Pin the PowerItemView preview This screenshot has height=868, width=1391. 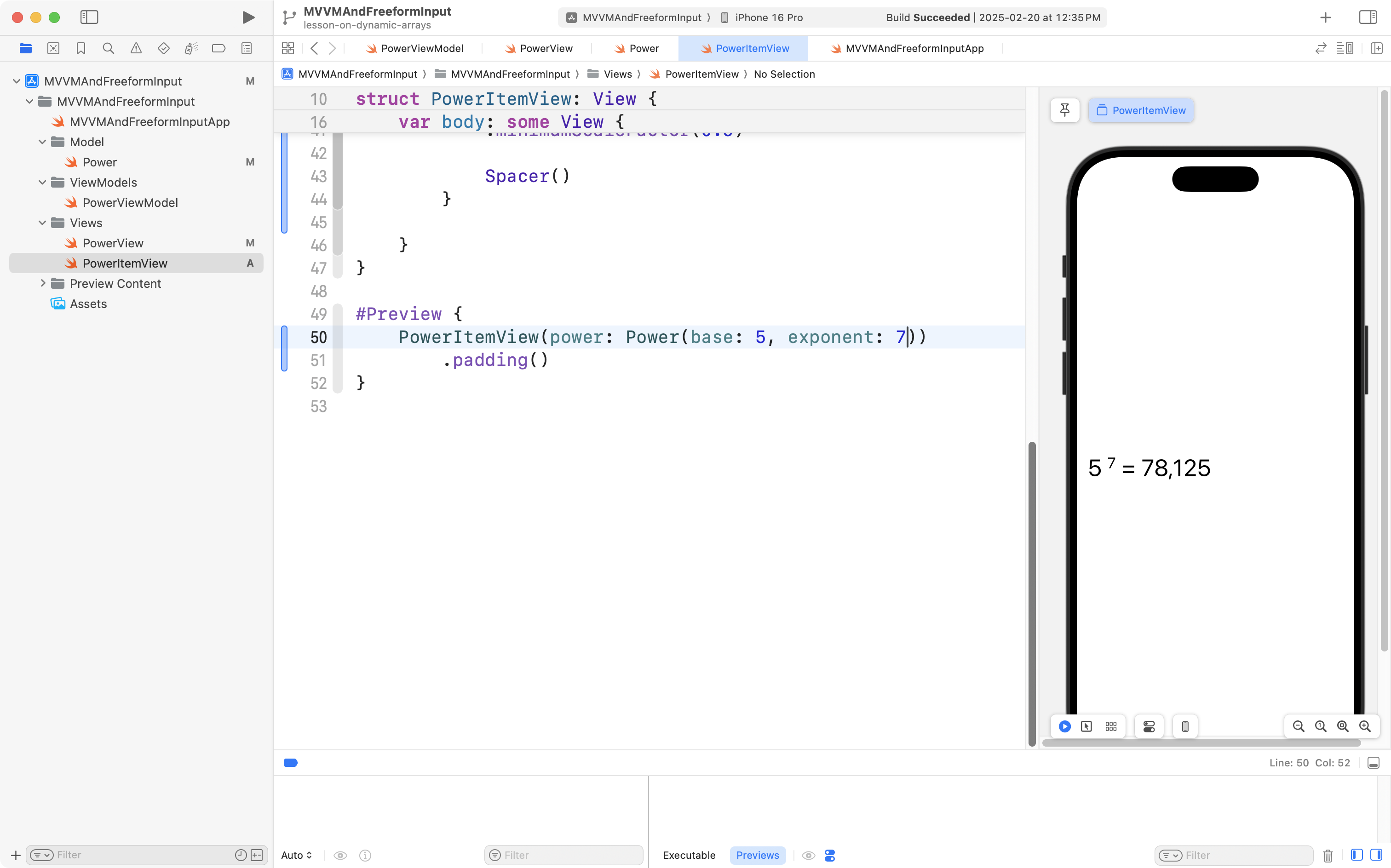coord(1064,110)
